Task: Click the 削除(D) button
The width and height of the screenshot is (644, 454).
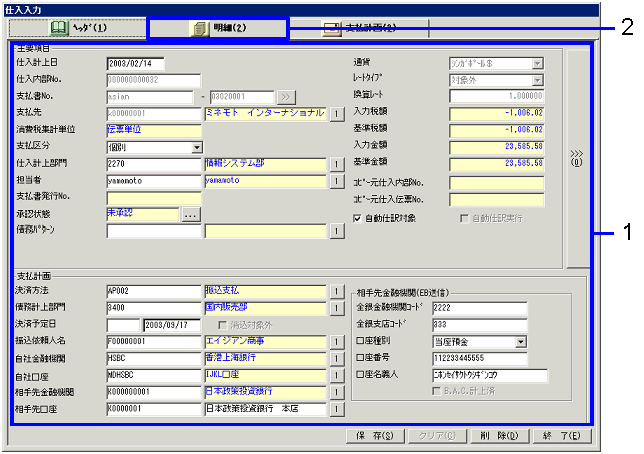Action: [499, 436]
